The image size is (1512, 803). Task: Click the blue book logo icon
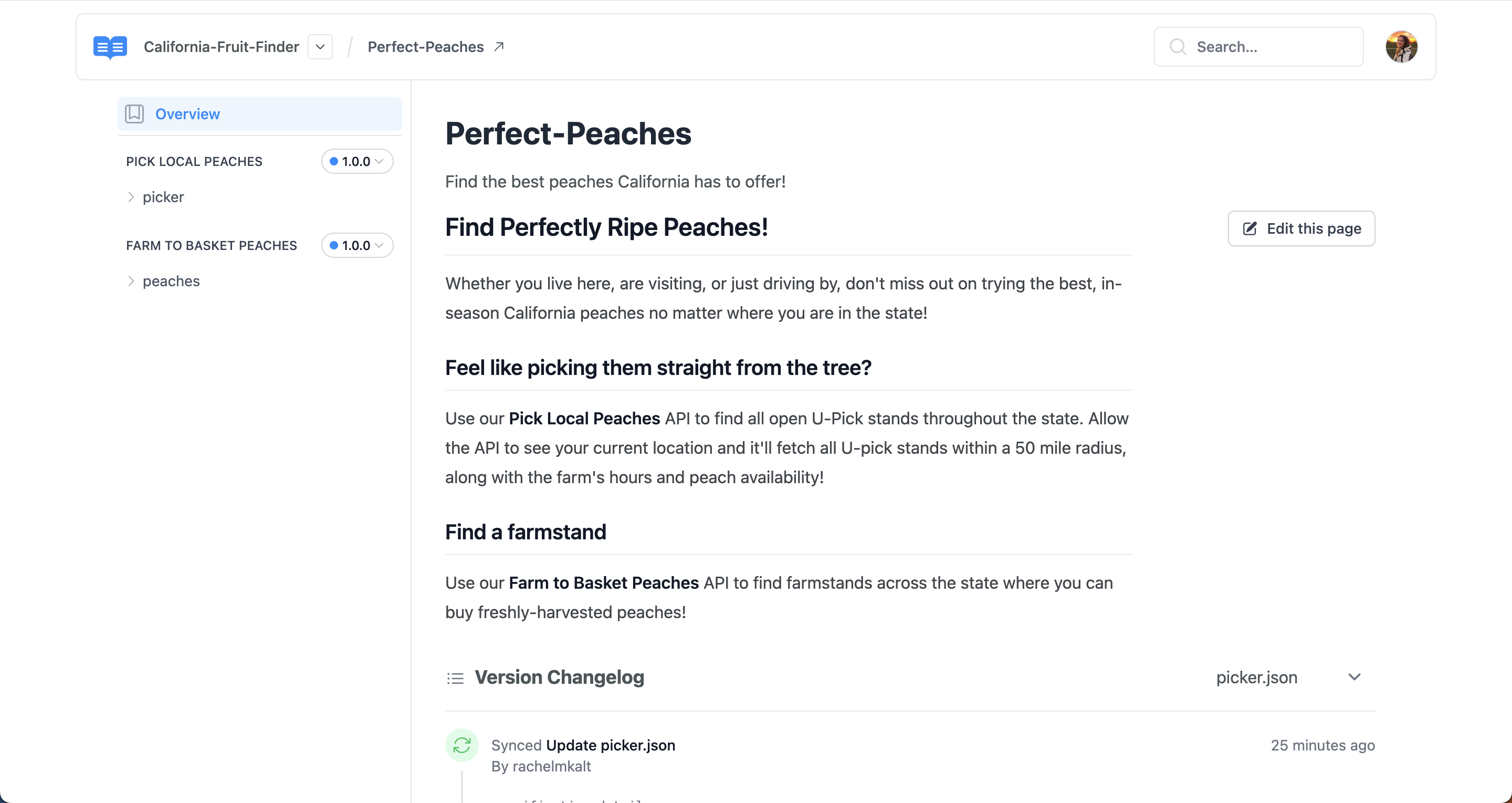110,47
